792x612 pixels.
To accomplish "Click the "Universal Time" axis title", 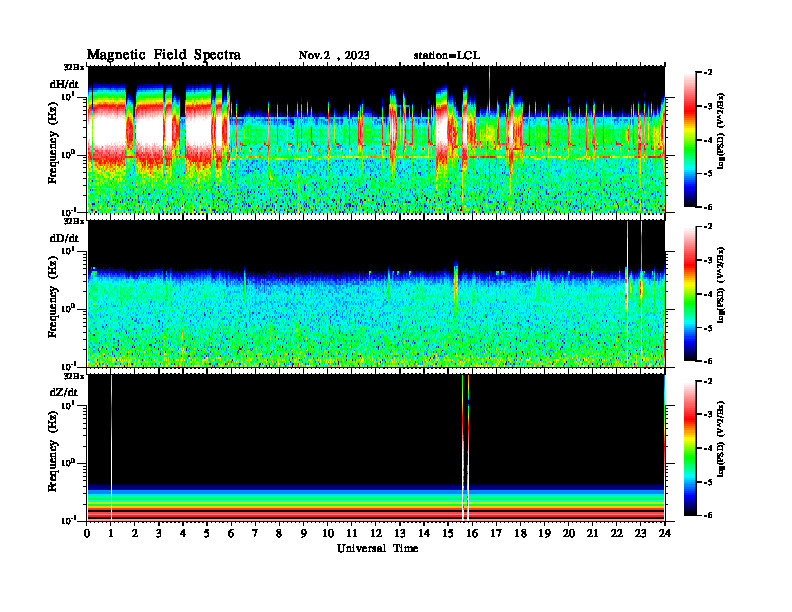I will click(x=377, y=548).
